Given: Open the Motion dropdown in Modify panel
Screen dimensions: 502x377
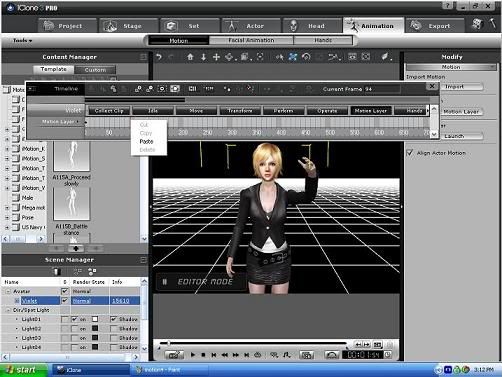Looking at the screenshot, I should (x=451, y=67).
